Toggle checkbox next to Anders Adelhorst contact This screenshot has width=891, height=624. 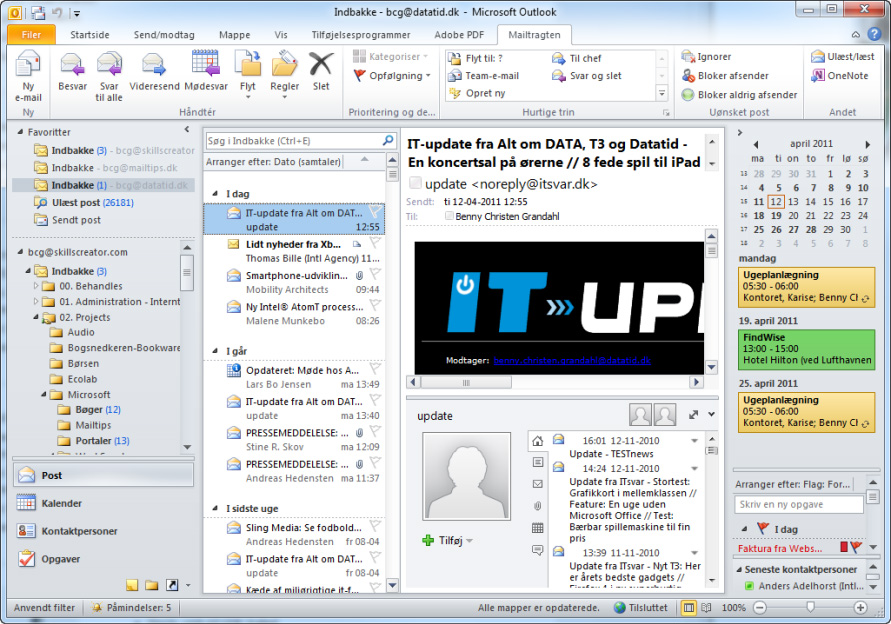tap(749, 586)
